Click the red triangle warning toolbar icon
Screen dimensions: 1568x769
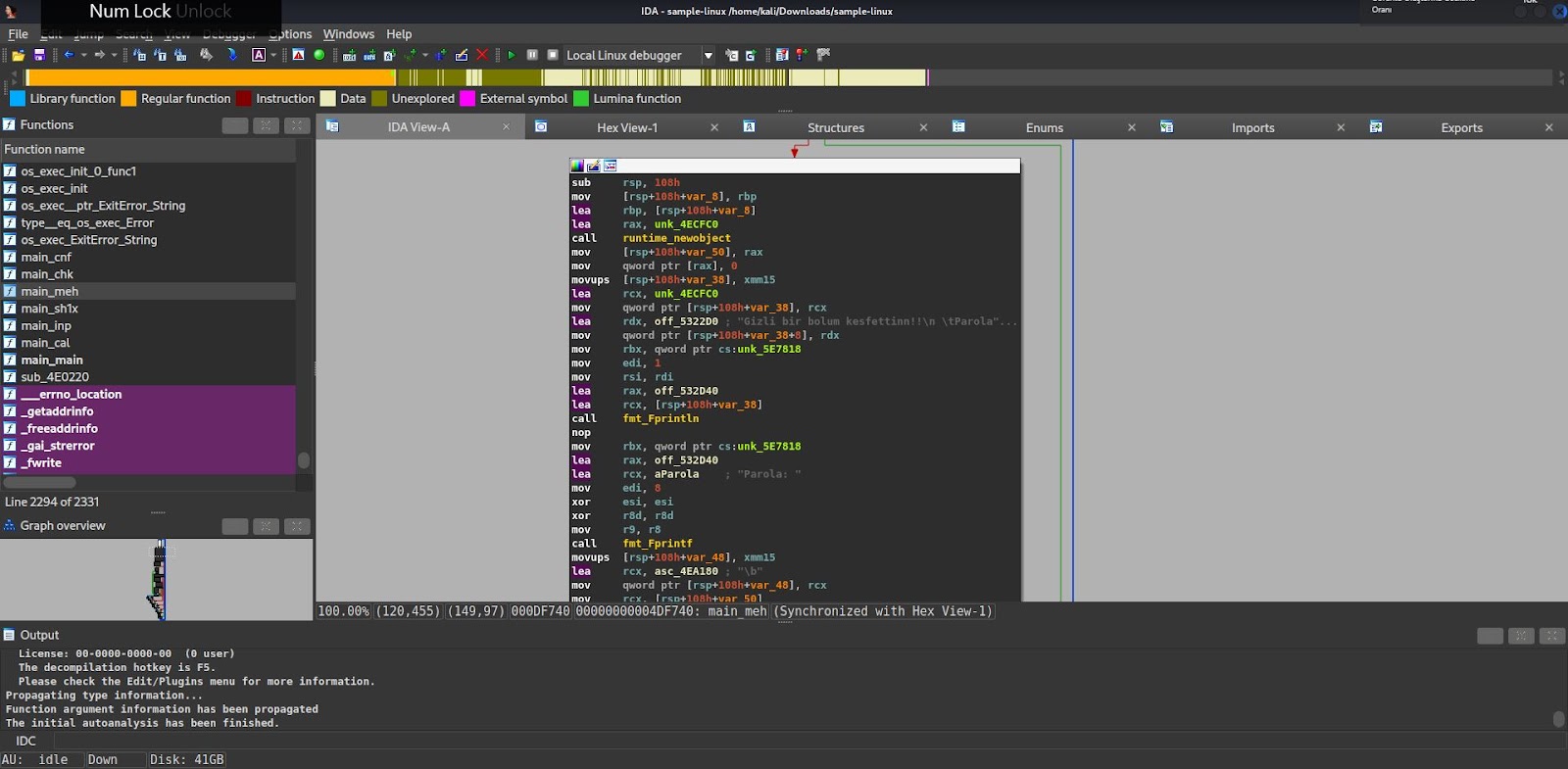[298, 55]
